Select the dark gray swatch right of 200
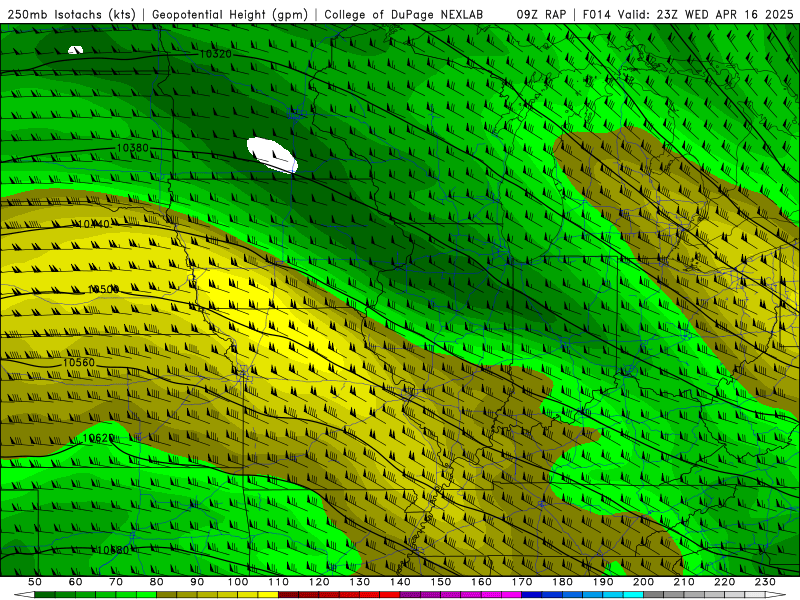The height and width of the screenshot is (600, 800). pyautogui.click(x=654, y=595)
